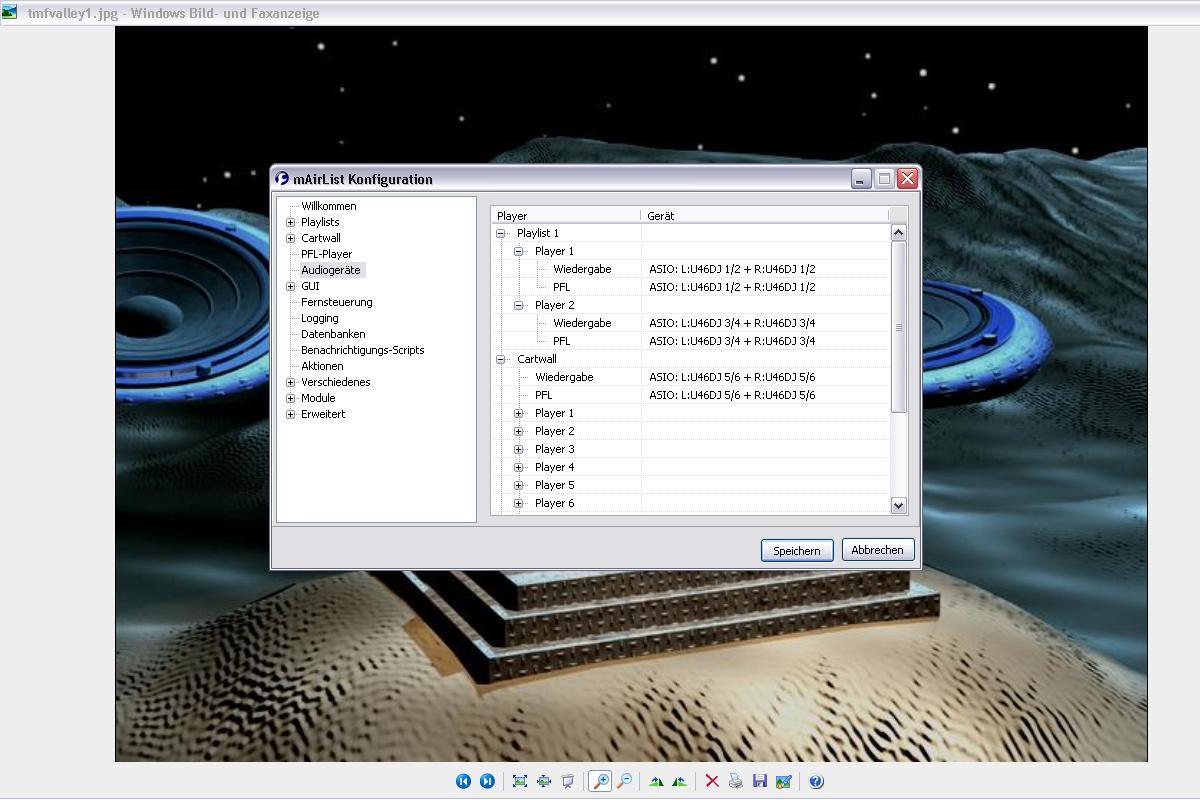Select Player 2 PFL device U46DJ 3/4
Image resolution: width=1200 pixels, height=800 pixels.
732,341
